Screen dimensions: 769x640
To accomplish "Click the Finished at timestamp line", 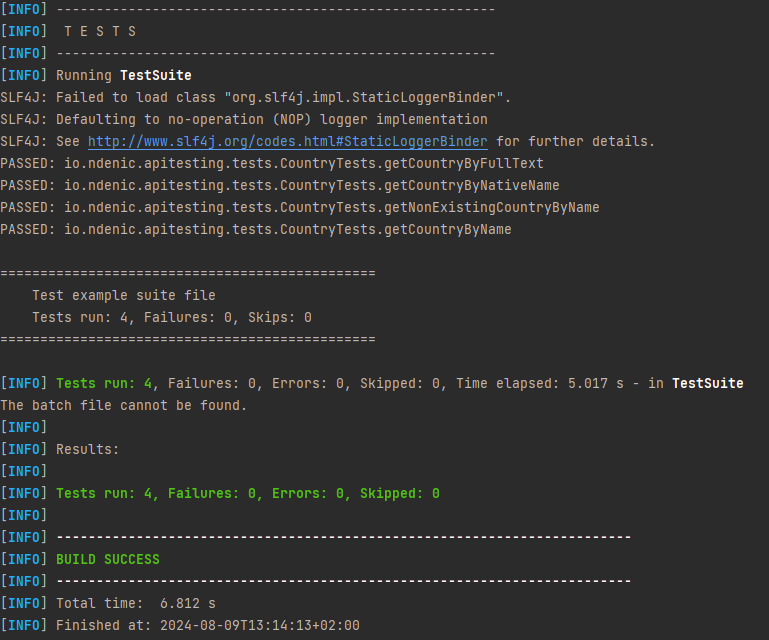I will (180, 626).
